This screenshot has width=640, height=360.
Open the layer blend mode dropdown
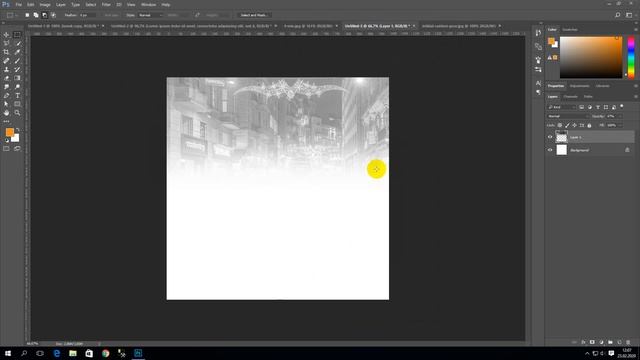(x=568, y=116)
